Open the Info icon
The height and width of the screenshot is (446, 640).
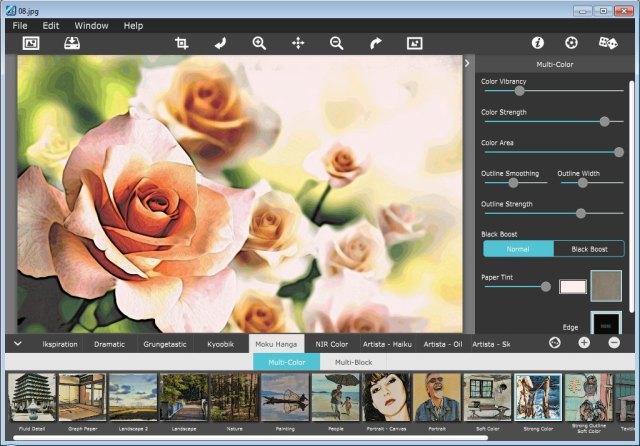[x=537, y=43]
